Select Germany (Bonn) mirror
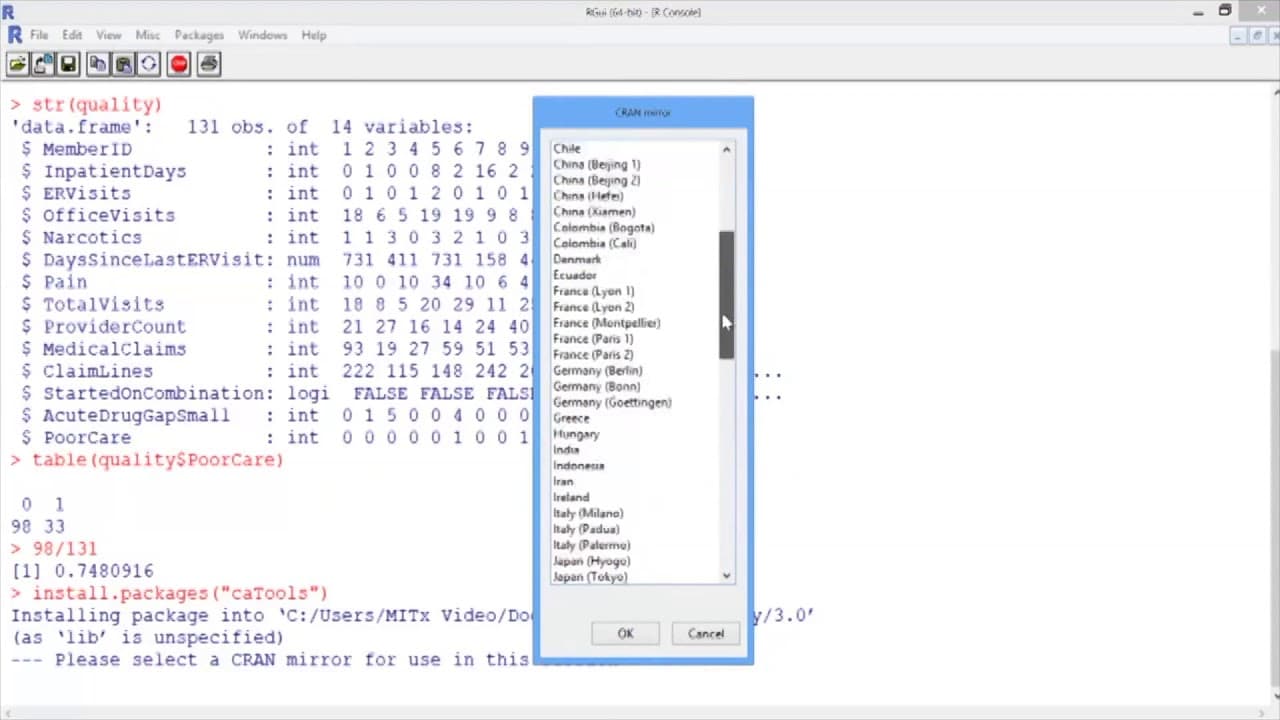 click(597, 386)
